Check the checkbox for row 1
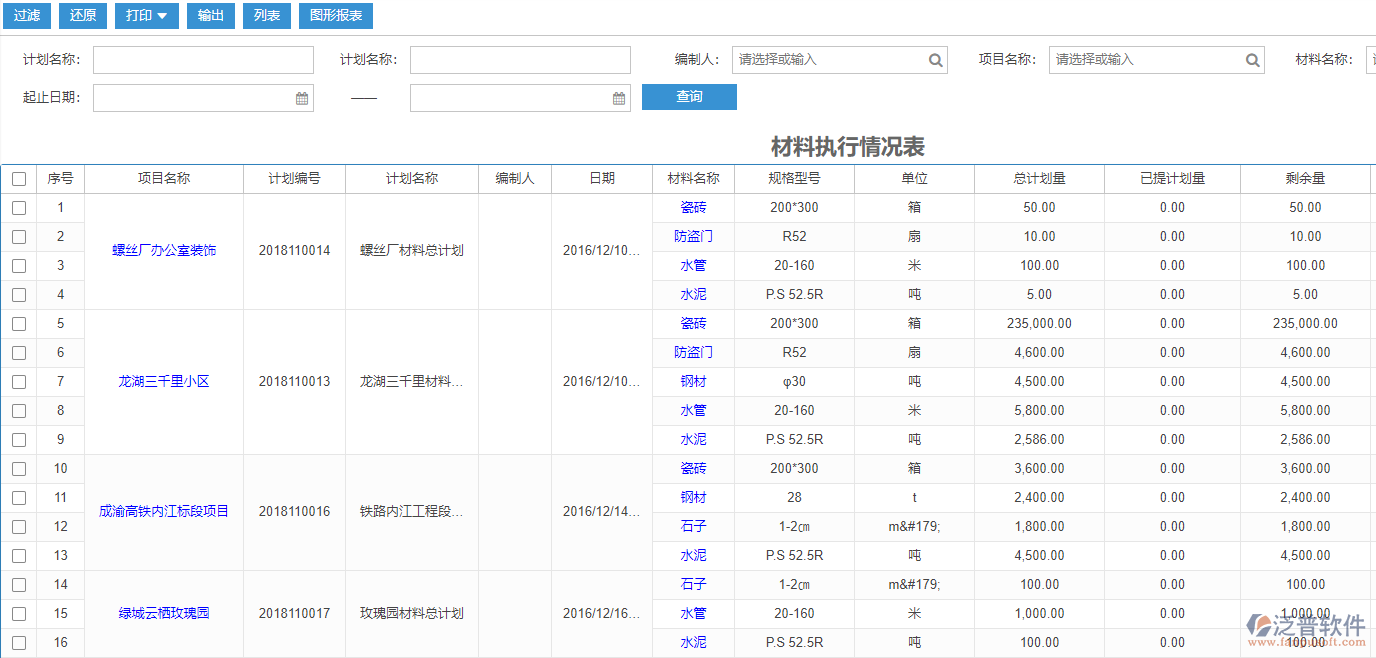This screenshot has width=1376, height=658. pyautogui.click(x=19, y=207)
